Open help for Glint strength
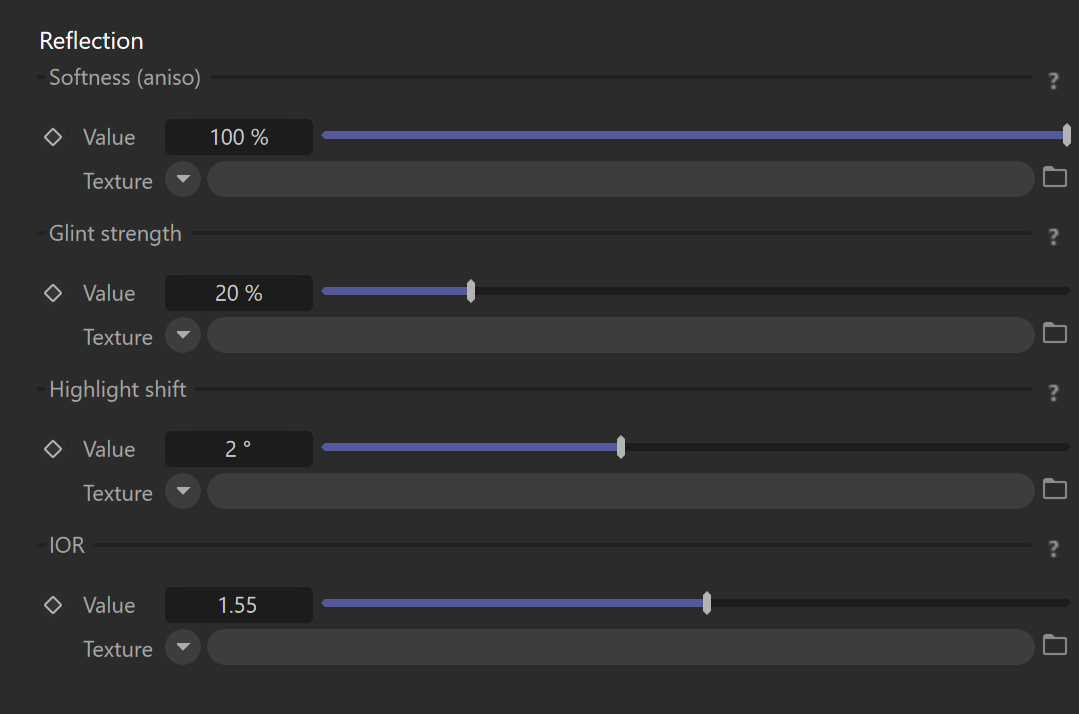The width and height of the screenshot is (1079, 714). [x=1054, y=237]
